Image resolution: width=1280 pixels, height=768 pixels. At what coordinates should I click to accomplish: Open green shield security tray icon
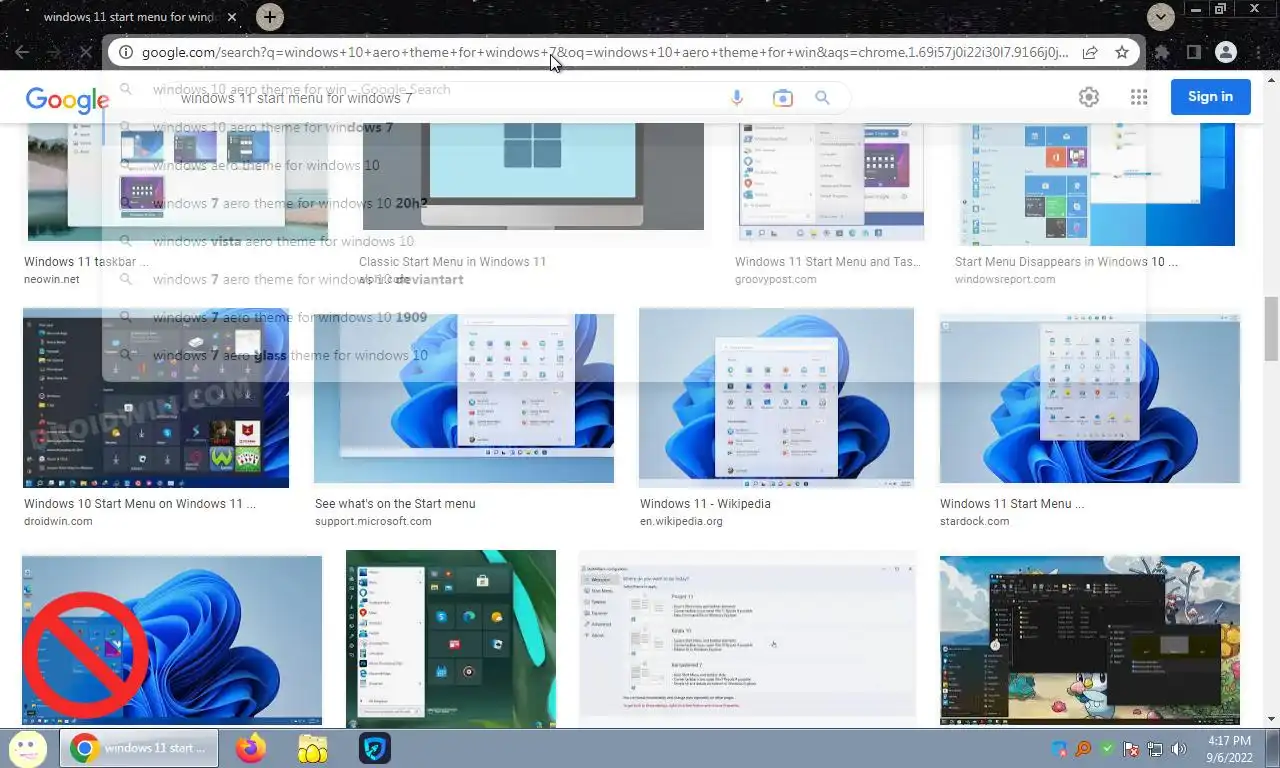1107,748
